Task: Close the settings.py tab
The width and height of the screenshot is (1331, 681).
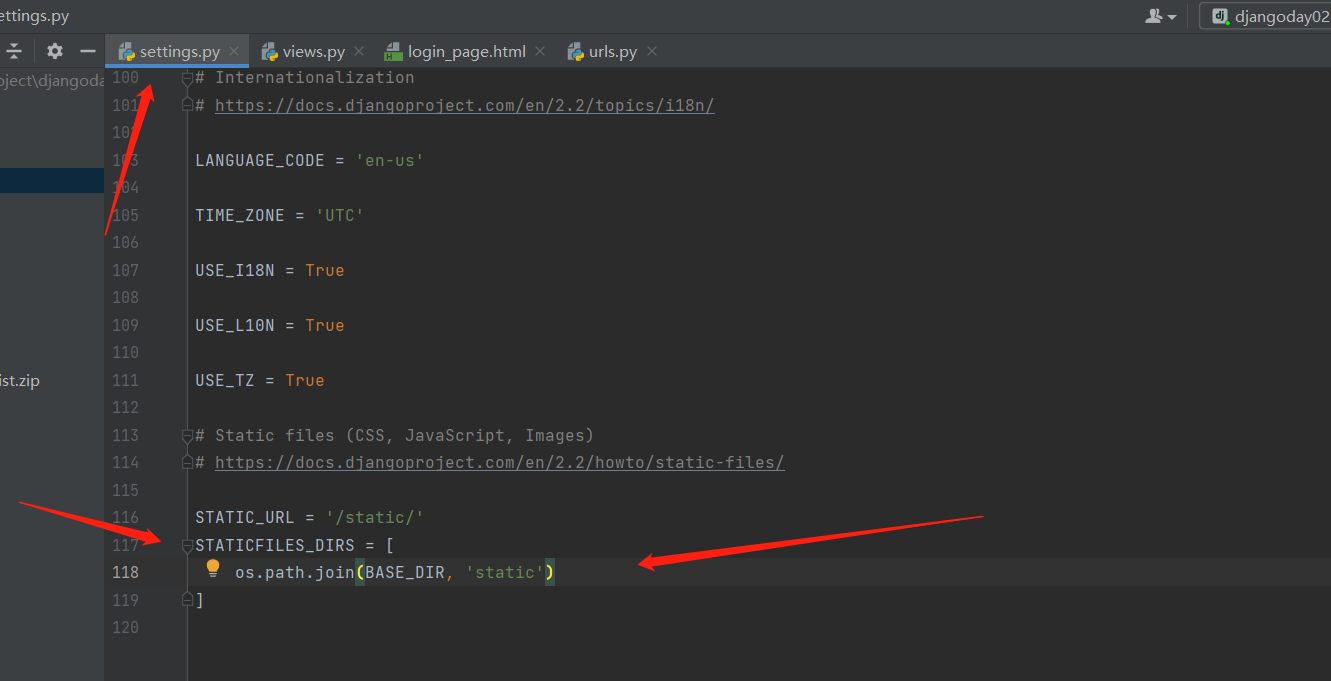Action: (234, 51)
